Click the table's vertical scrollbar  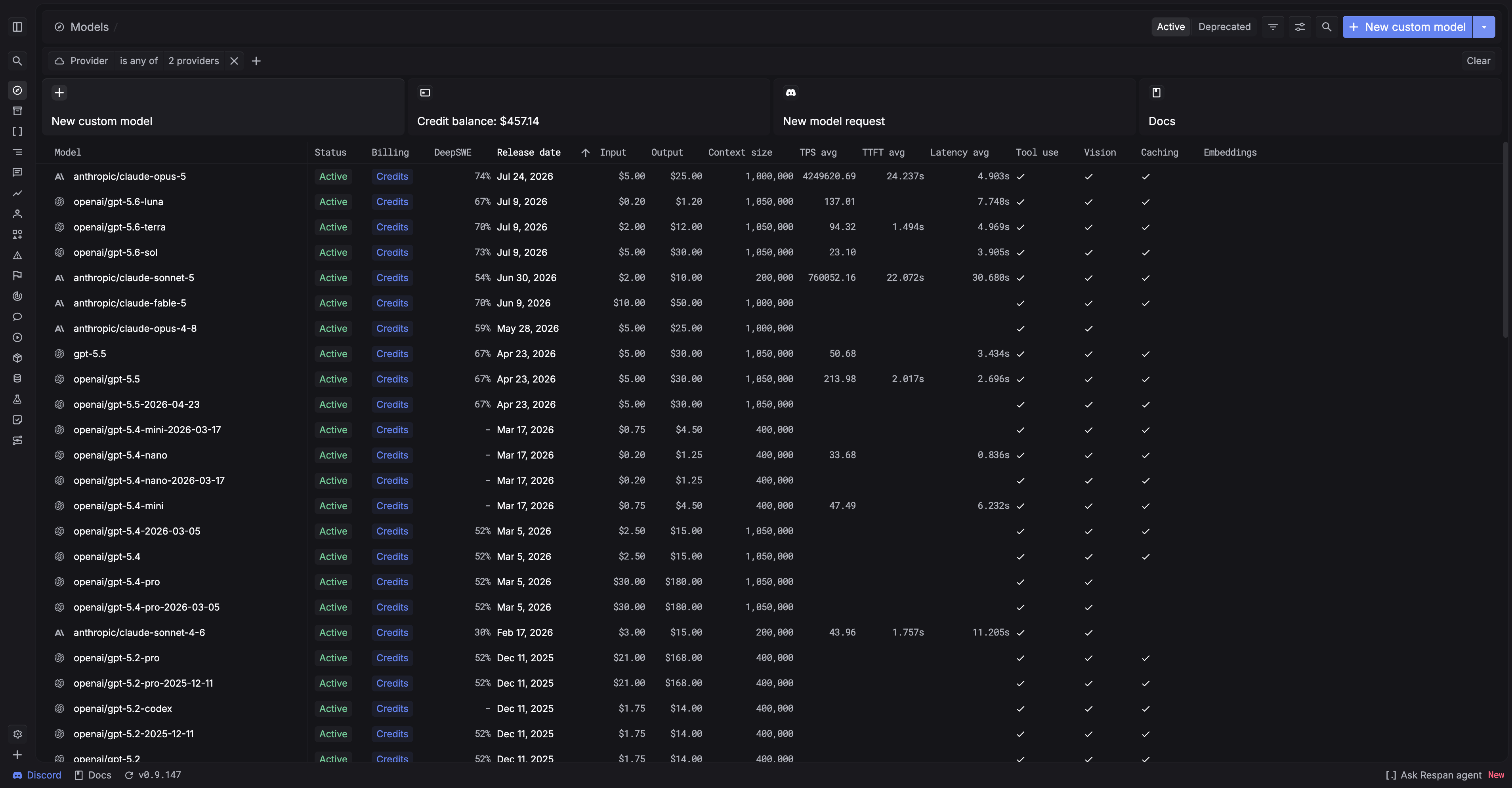coord(1505,241)
